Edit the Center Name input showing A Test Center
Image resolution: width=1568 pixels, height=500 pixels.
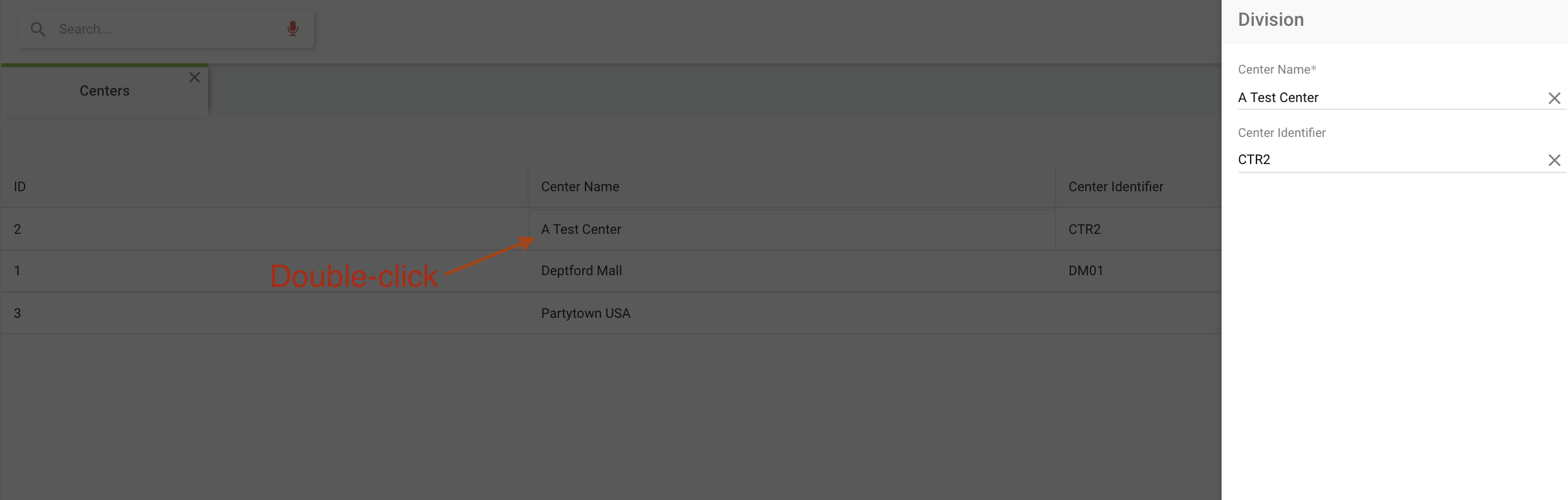coord(1357,98)
